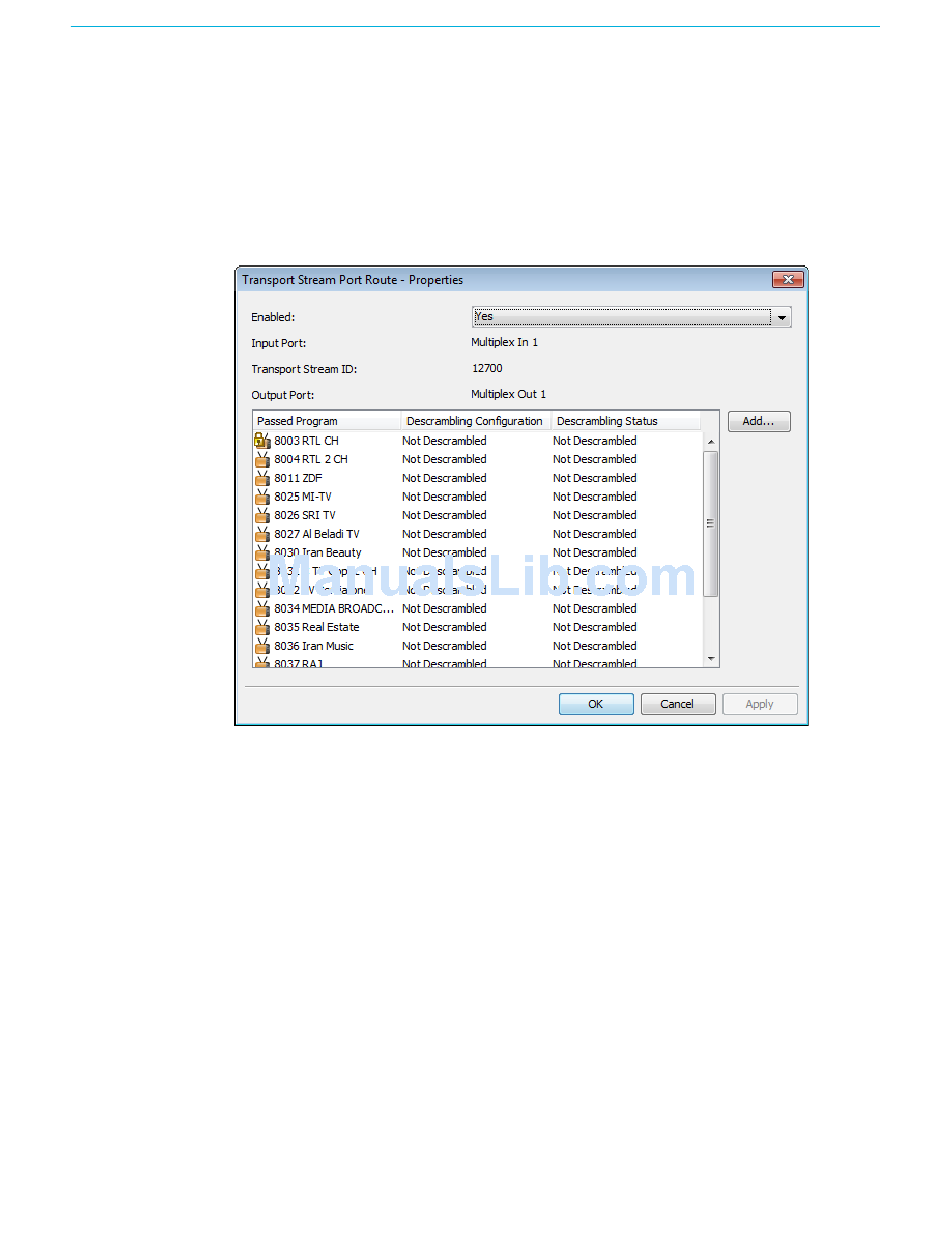Click the TV icon next to 8026 SRI TV
Screen dimensions: 950x1260
click(262, 515)
